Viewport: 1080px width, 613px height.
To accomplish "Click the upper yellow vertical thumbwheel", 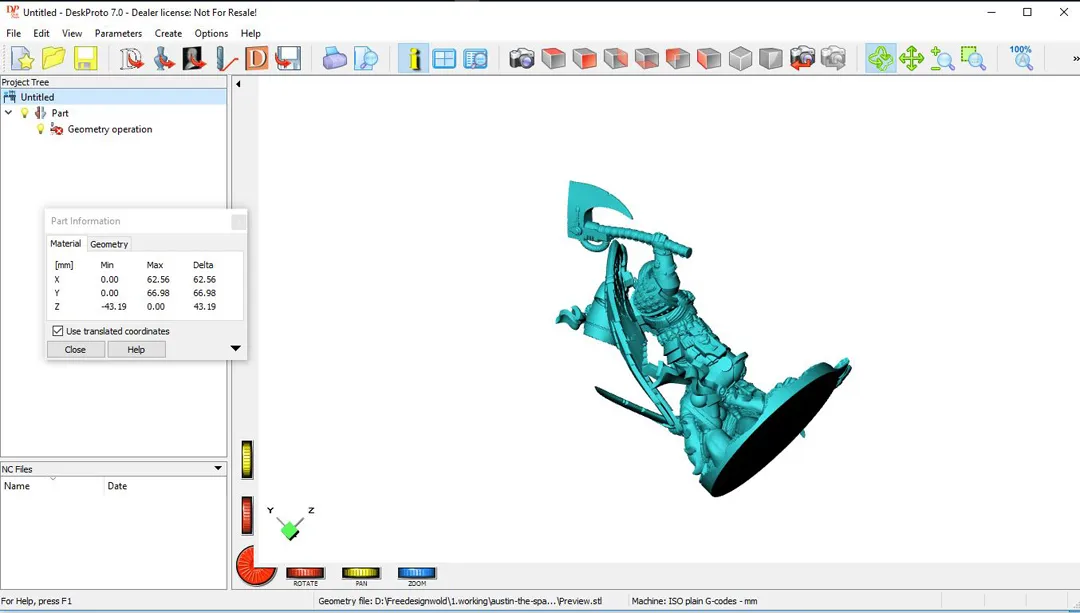I will (247, 459).
